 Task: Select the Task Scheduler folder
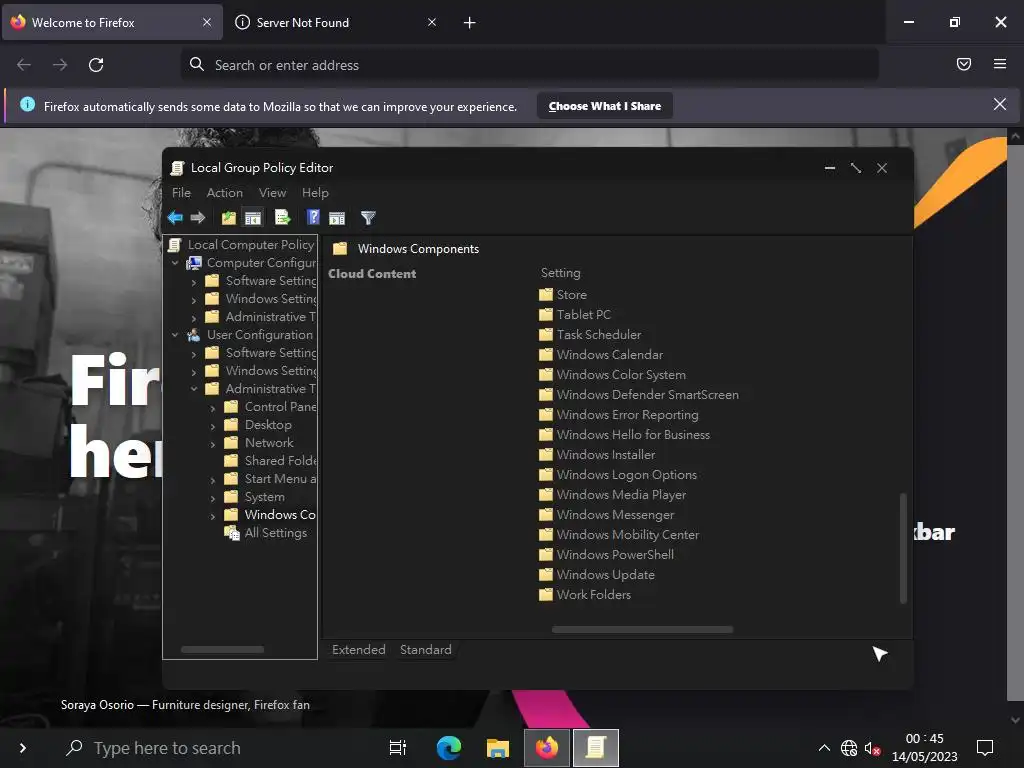(590, 334)
